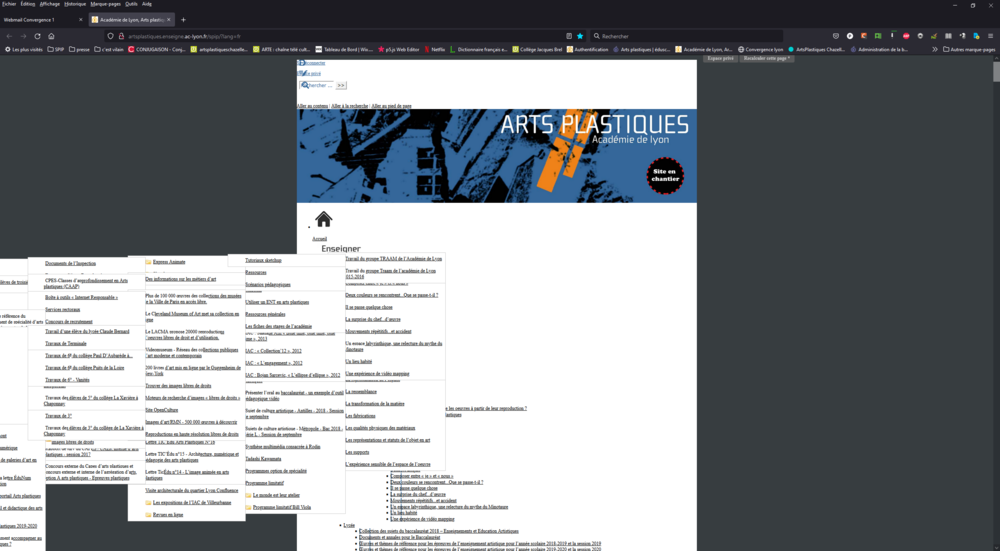Open the Marque-pages menu

click(105, 4)
